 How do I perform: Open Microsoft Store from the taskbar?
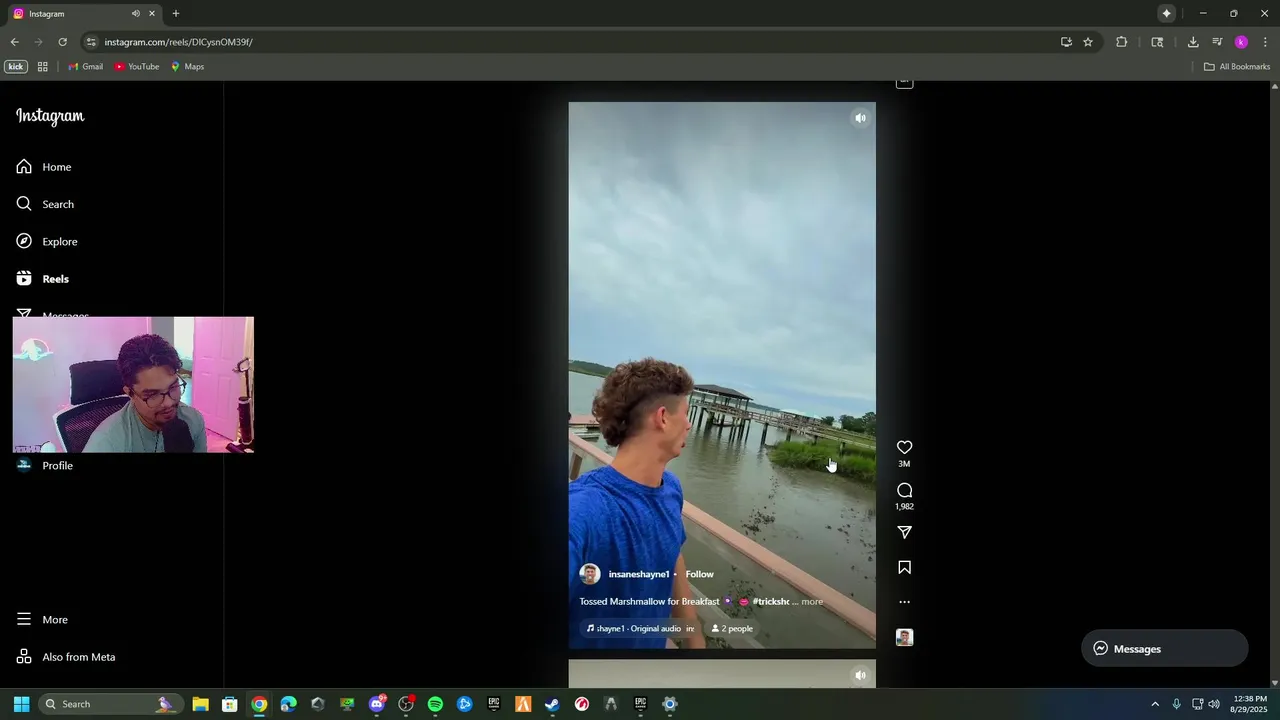tap(230, 704)
